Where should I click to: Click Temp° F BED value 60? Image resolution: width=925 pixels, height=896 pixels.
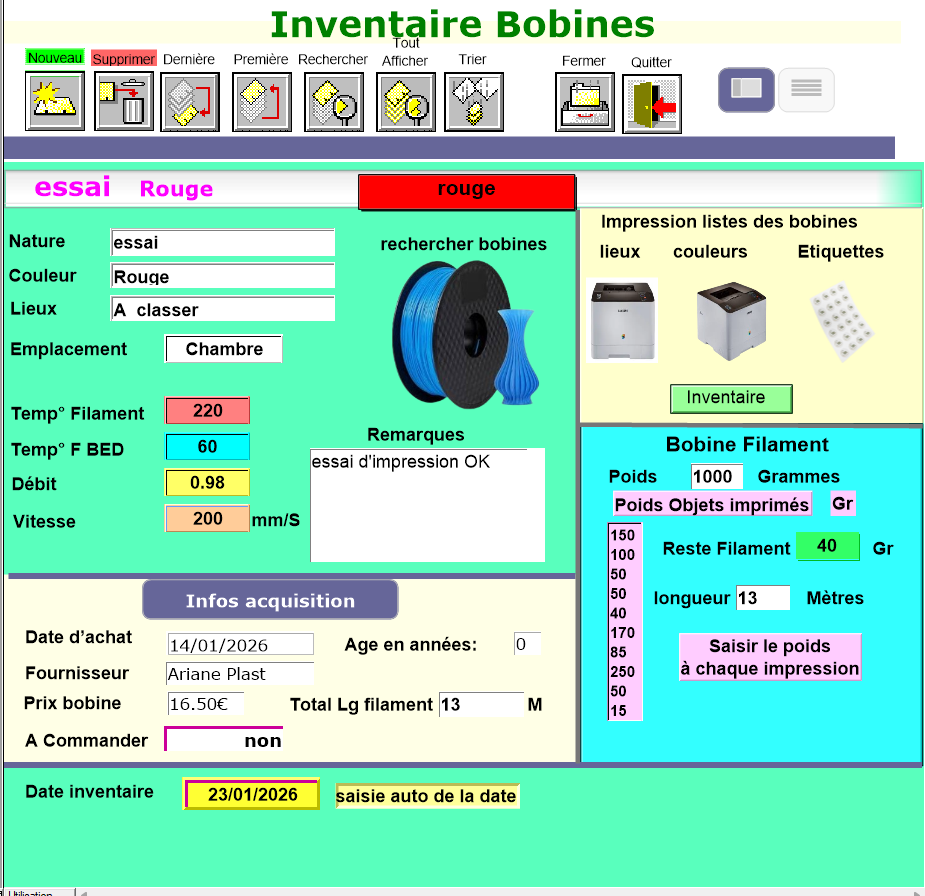(207, 447)
